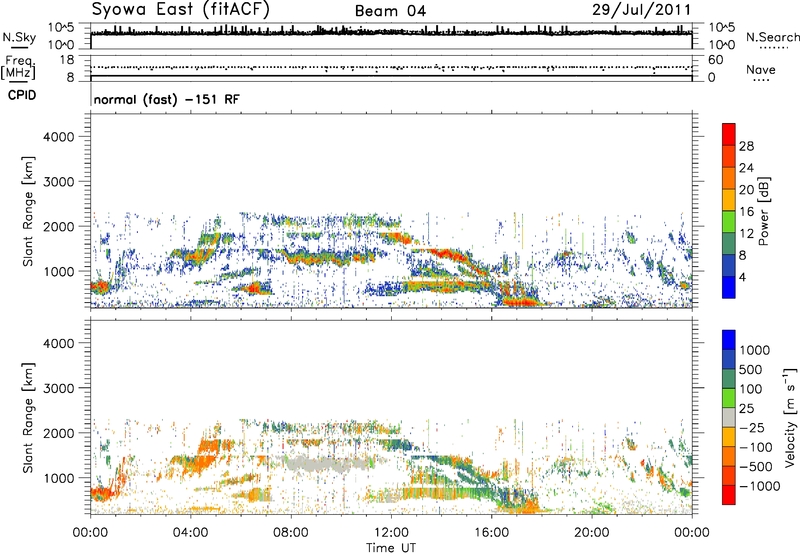Click the dotted frequency trace panel
The image size is (800, 554).
point(391,68)
